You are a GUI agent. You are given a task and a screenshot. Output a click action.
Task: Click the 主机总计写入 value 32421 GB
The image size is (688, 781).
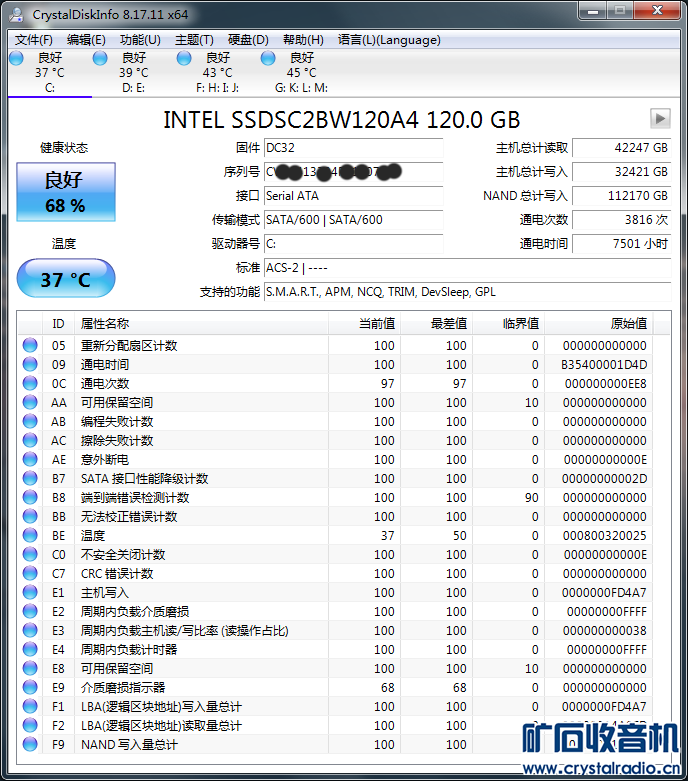click(x=622, y=172)
